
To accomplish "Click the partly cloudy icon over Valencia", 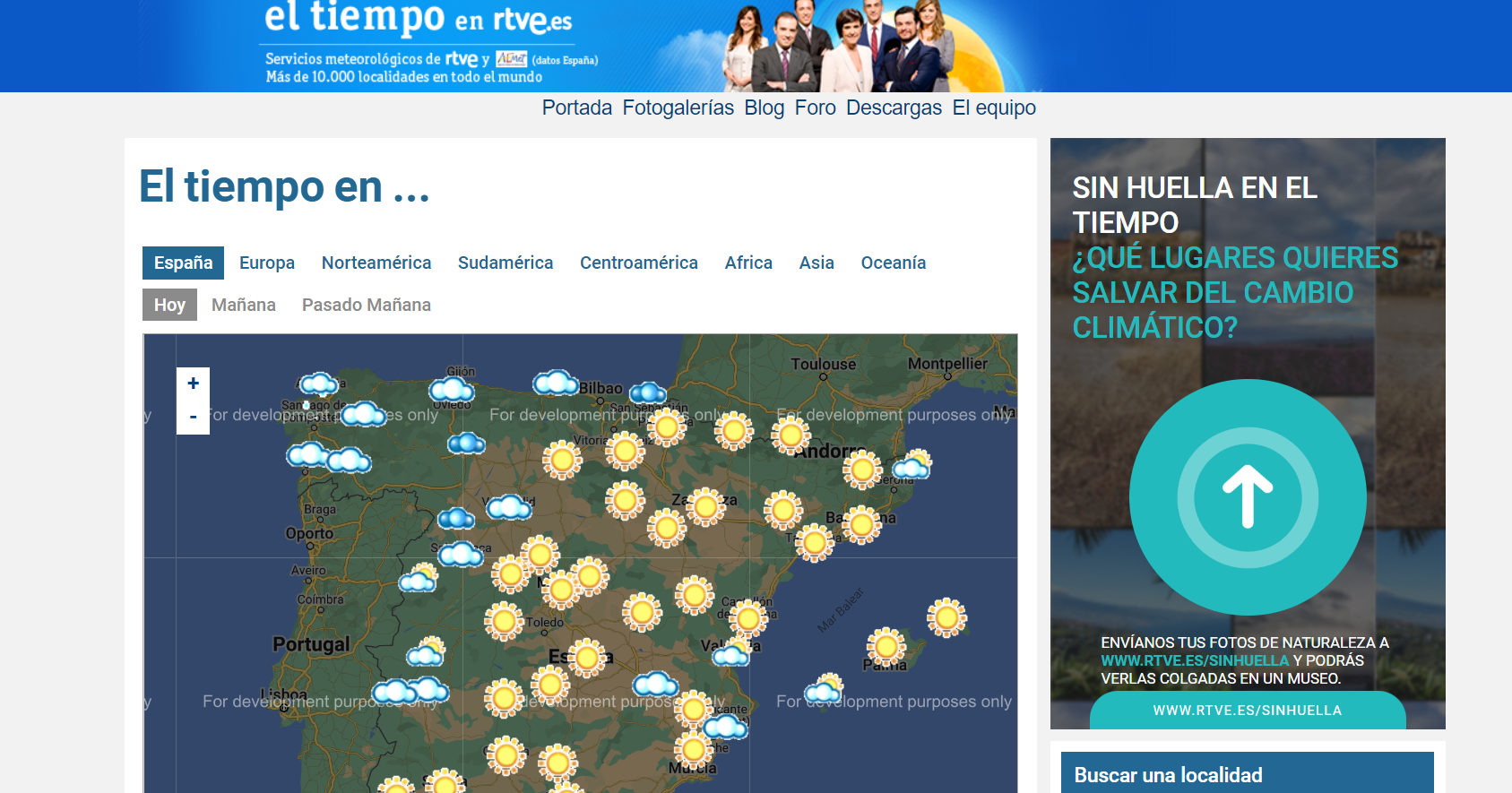I will tap(733, 652).
